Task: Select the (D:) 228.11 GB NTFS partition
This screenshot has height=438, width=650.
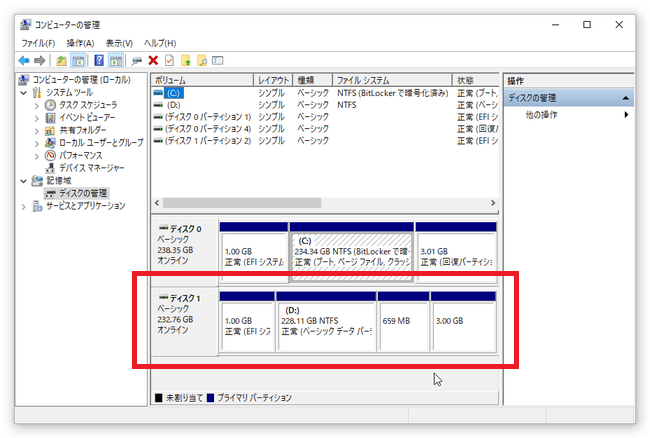Action: [x=326, y=320]
